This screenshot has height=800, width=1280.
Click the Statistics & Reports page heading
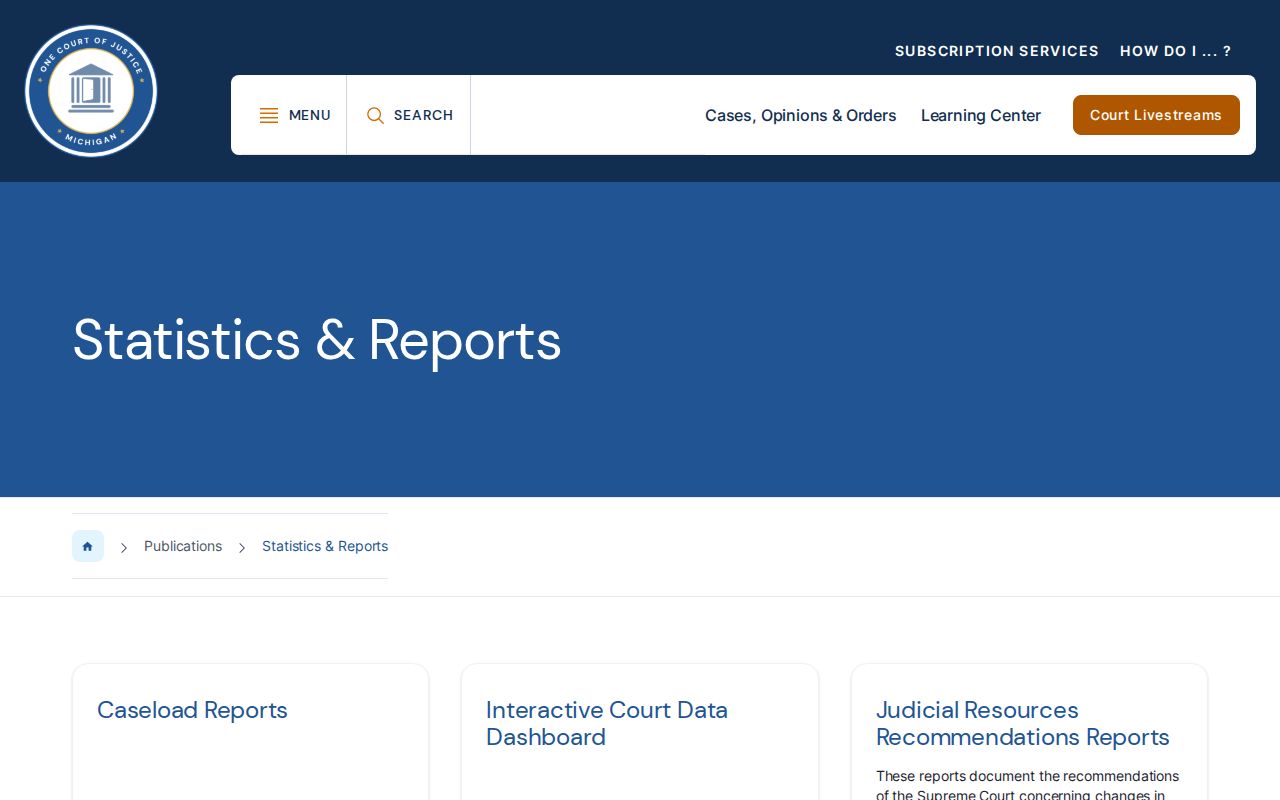coord(317,340)
